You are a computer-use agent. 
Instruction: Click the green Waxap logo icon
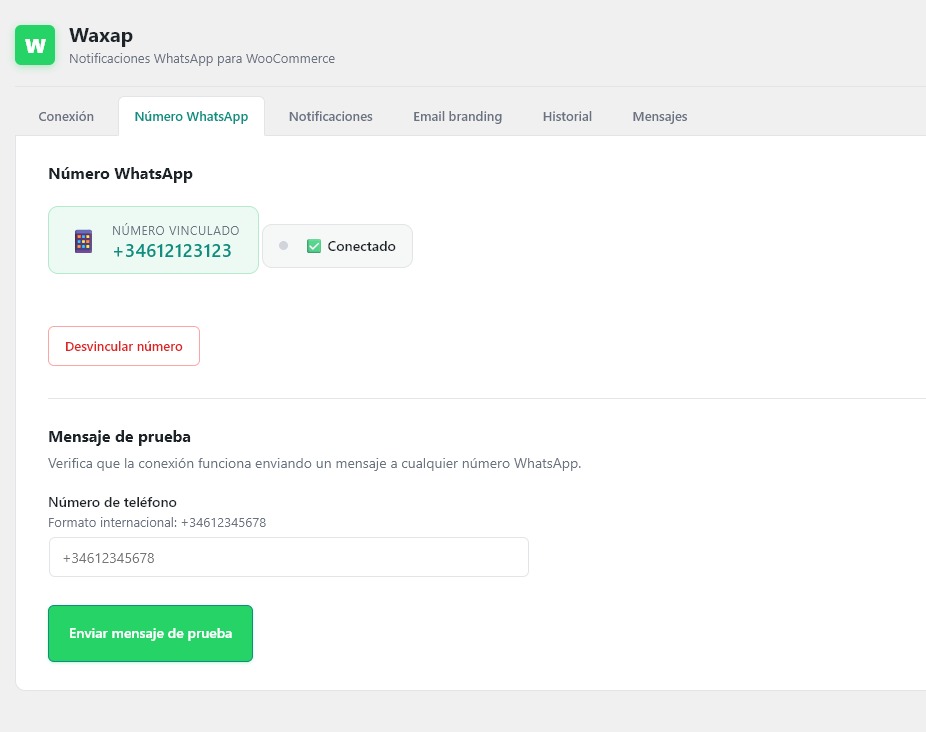(35, 45)
